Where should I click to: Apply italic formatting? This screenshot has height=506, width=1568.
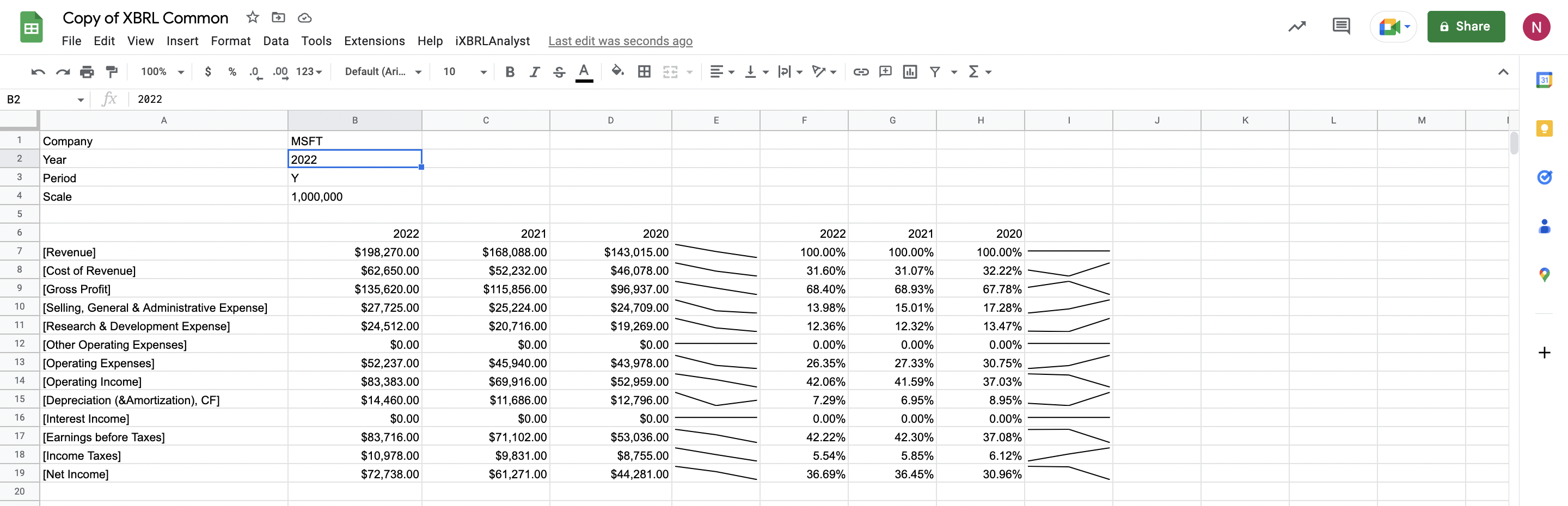(535, 71)
